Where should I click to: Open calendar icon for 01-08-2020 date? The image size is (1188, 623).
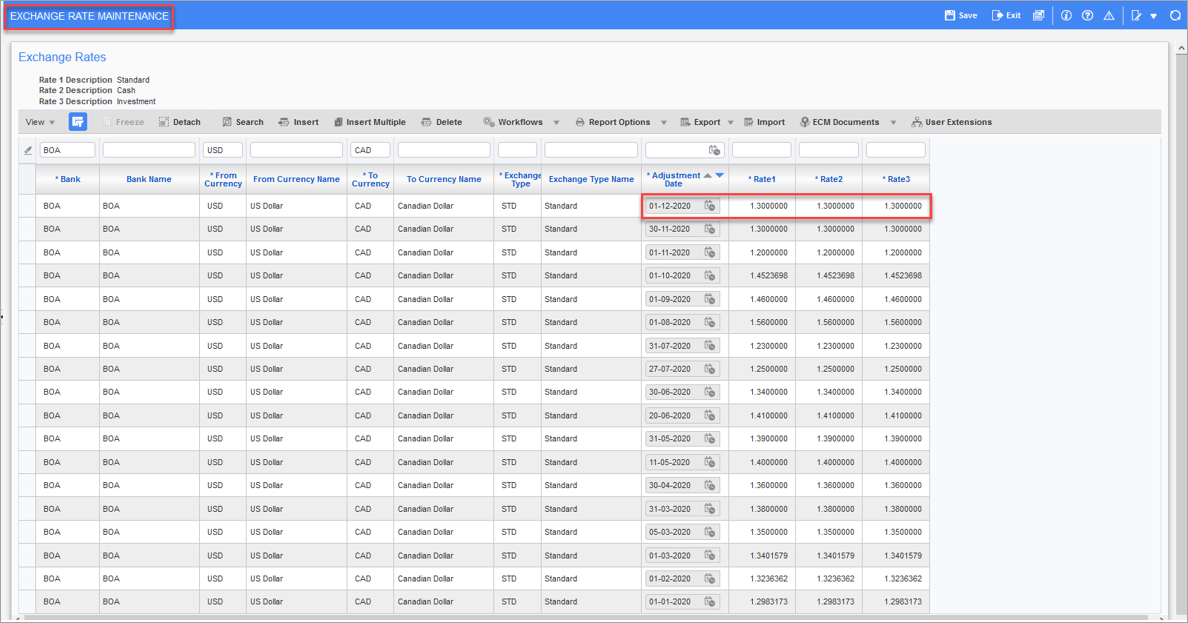click(710, 322)
